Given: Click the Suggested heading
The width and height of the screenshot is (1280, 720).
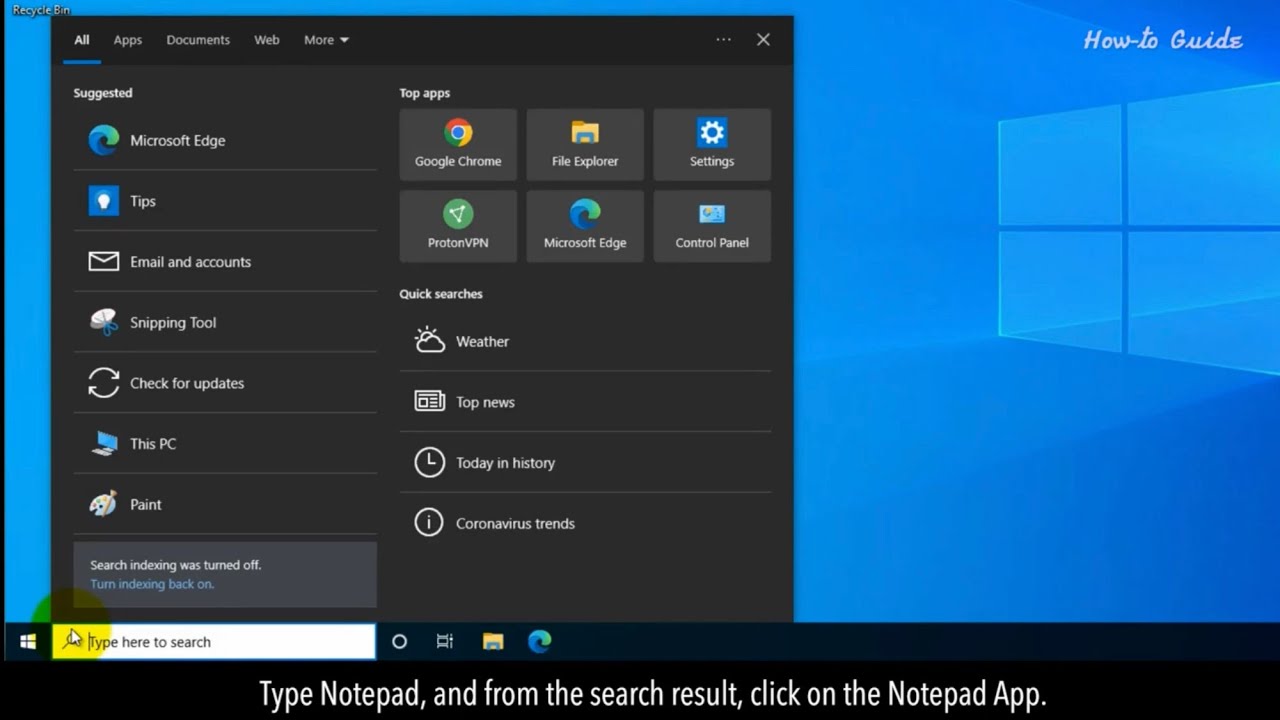Looking at the screenshot, I should [103, 93].
